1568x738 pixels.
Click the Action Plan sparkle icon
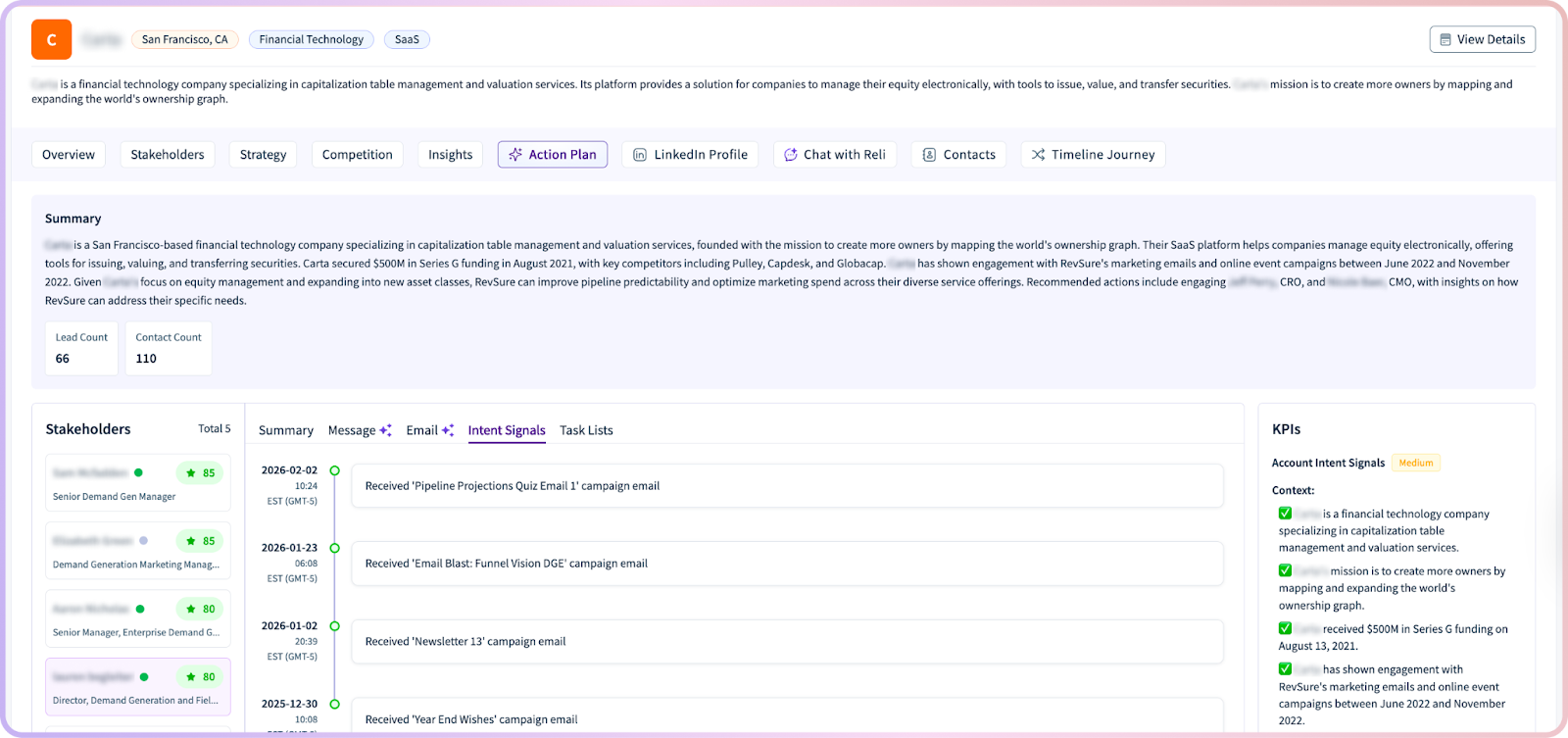pyautogui.click(x=515, y=155)
